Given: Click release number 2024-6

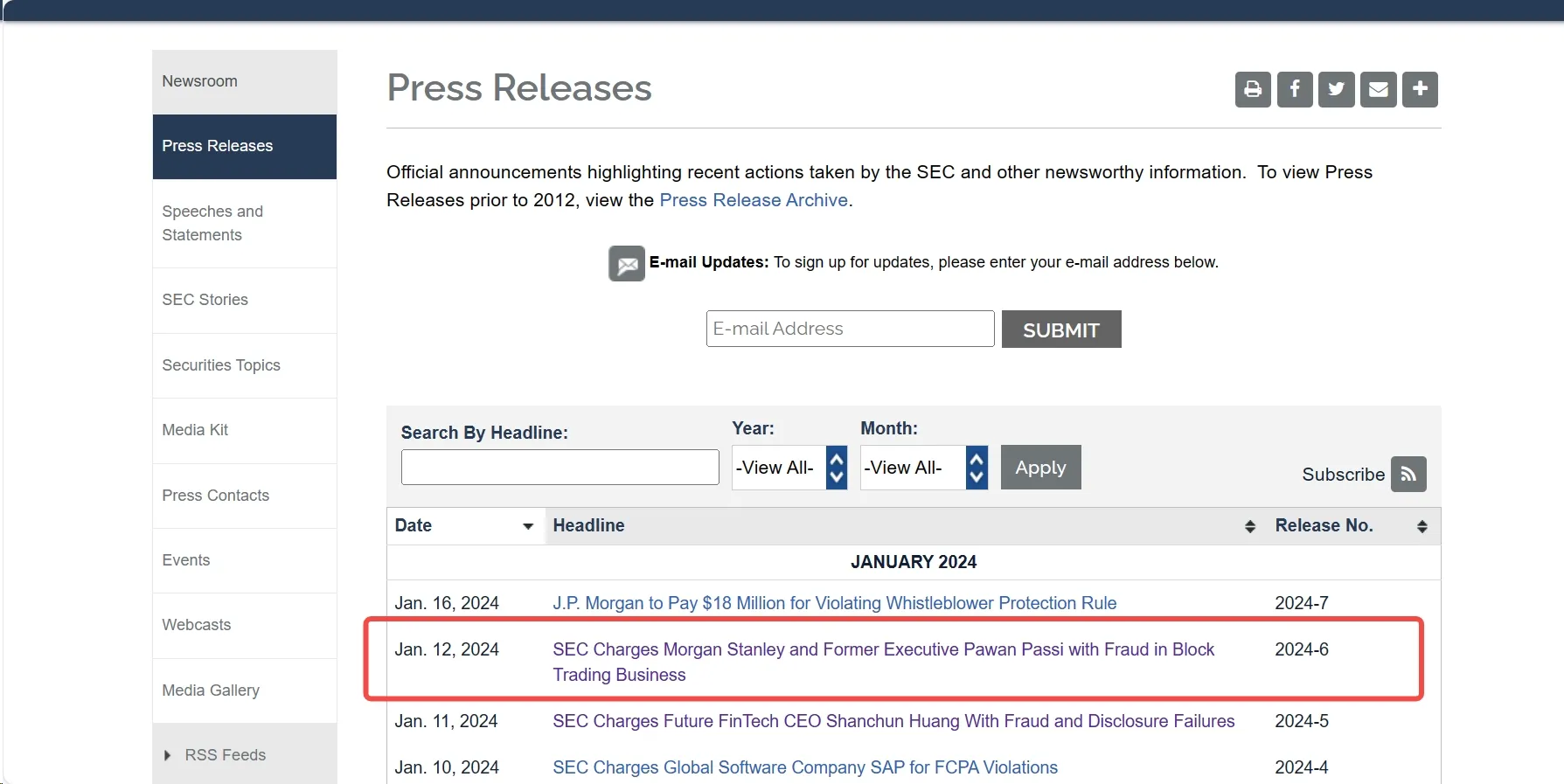Looking at the screenshot, I should point(1302,649).
